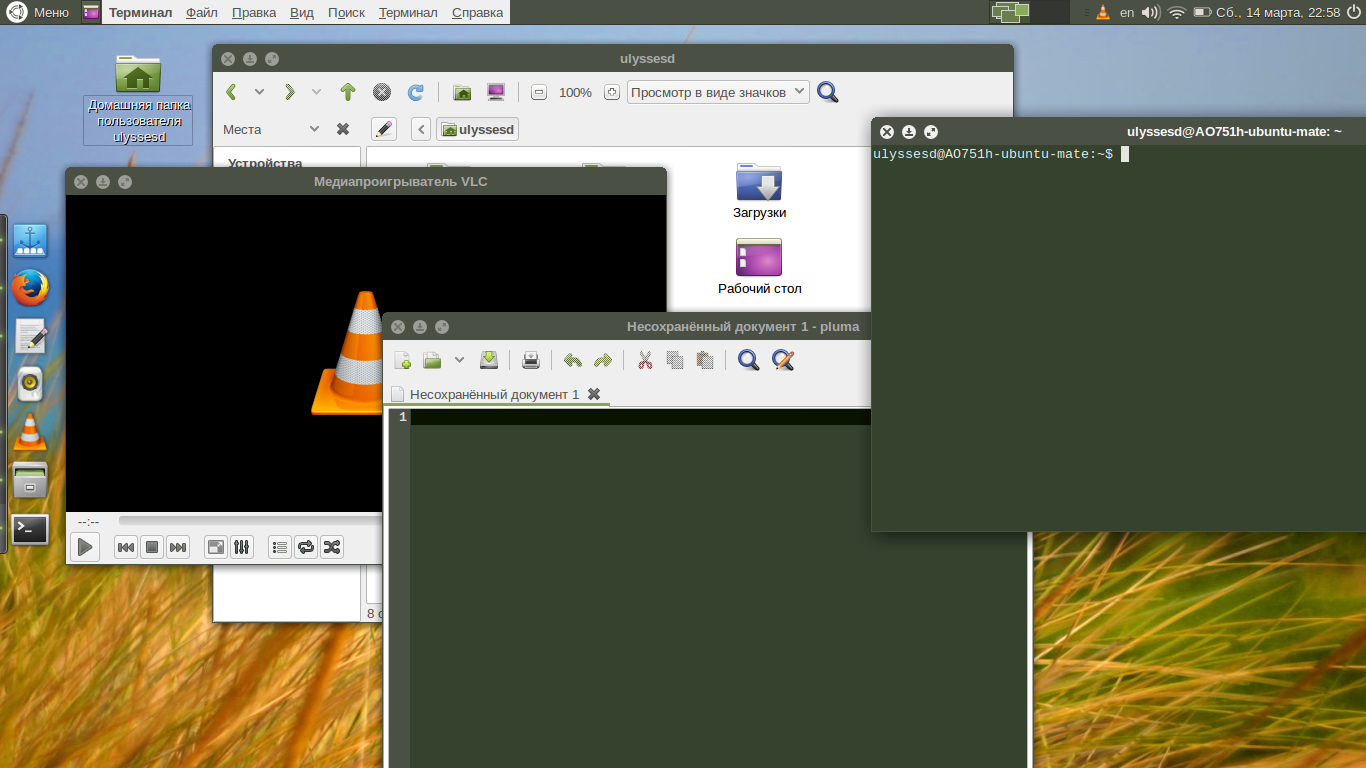Open the home folder desktop icon
Viewport: 1366px width, 768px height.
pos(138,98)
